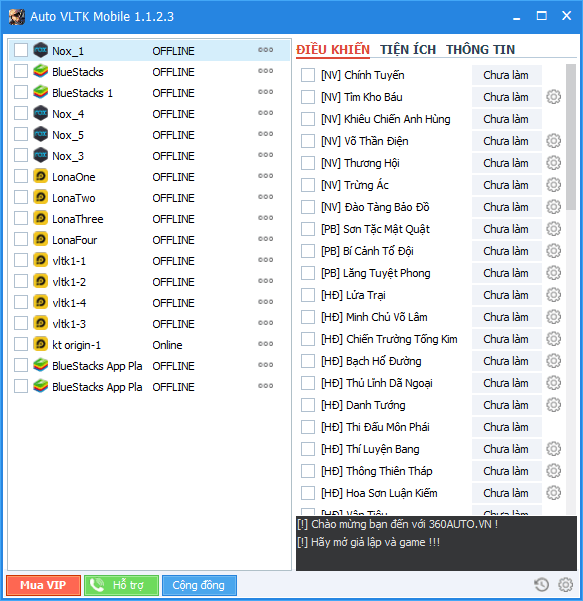The height and width of the screenshot is (601, 583).
Task: Click the Mua VIP button
Action: click(x=43, y=585)
